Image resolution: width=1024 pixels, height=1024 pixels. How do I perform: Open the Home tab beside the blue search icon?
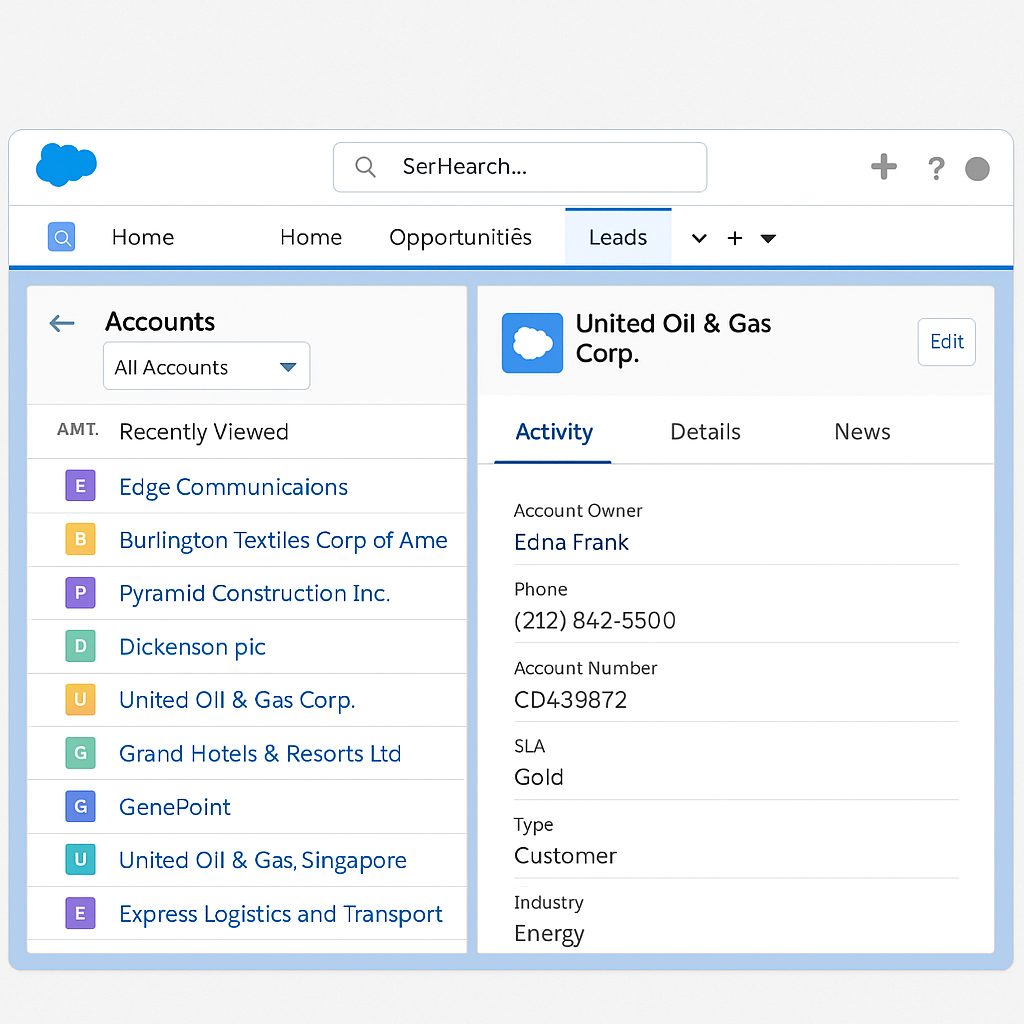143,237
